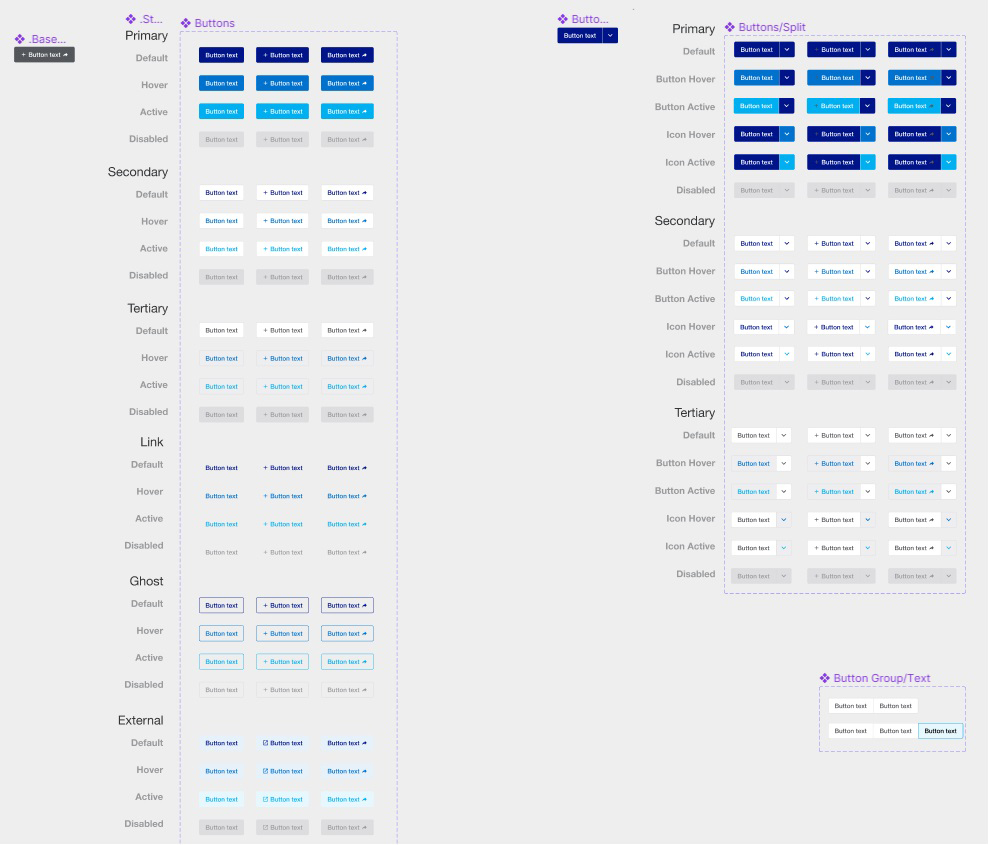Screen dimensions: 988x845
Task: Click the Link Default text-only button
Action: click(x=221, y=468)
